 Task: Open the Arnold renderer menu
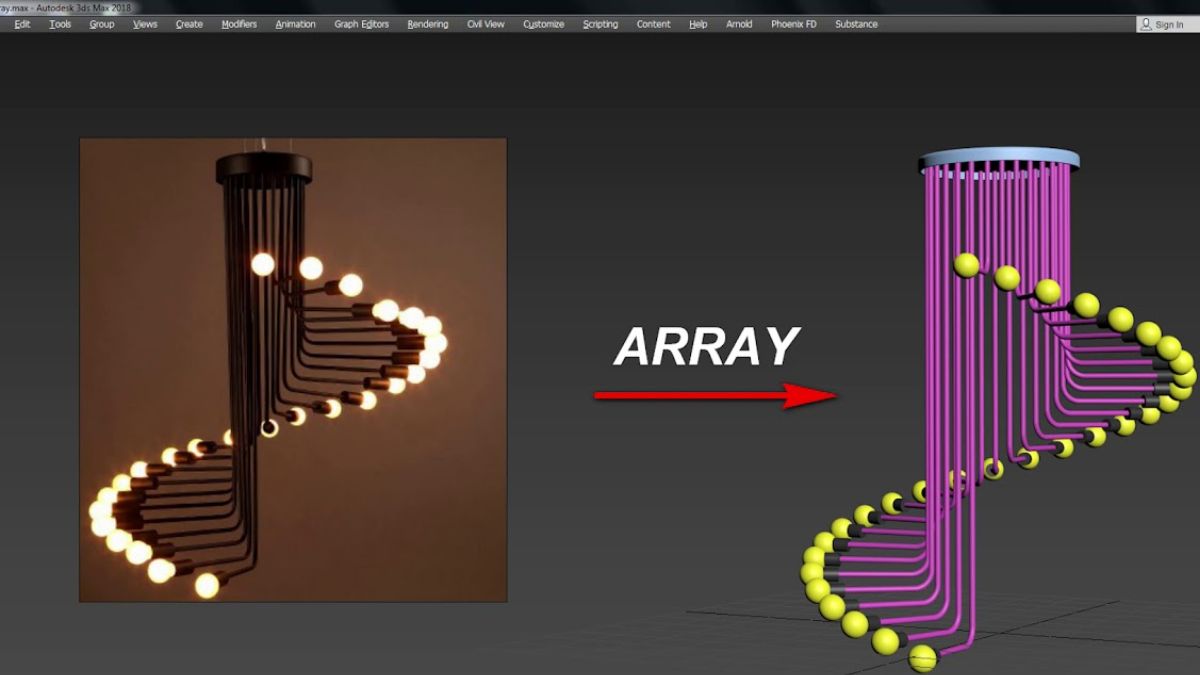pyautogui.click(x=739, y=24)
